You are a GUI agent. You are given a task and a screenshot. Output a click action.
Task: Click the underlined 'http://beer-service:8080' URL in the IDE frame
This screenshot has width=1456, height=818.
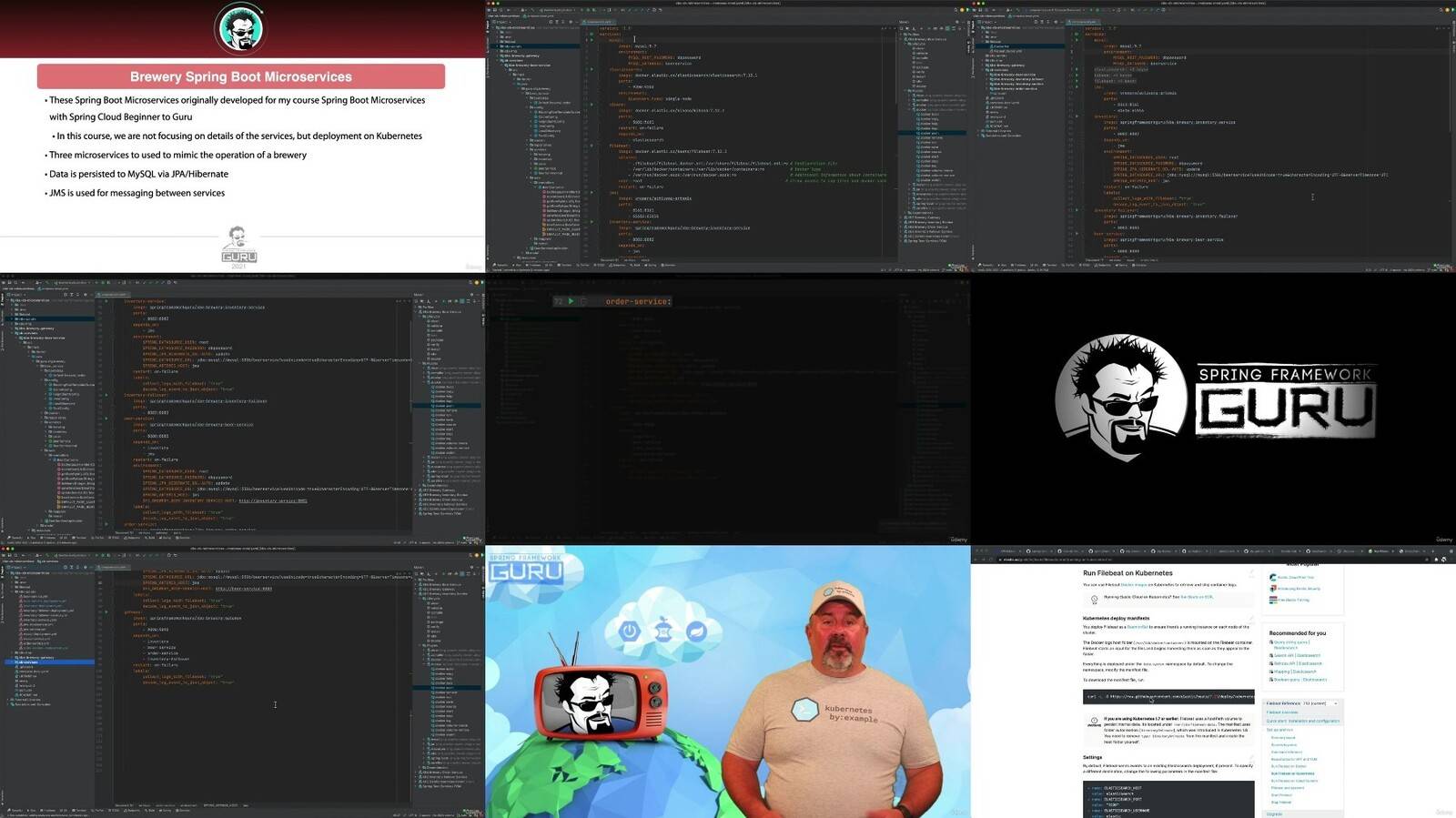tap(243, 589)
